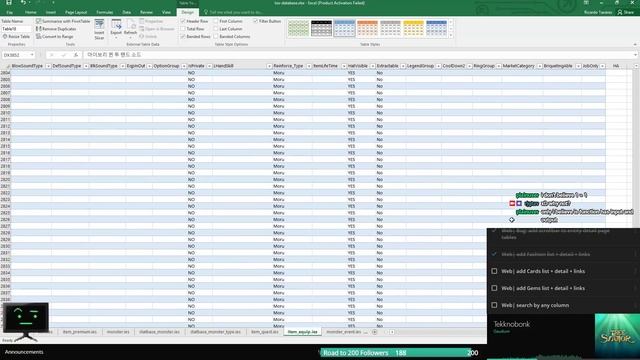Image resolution: width=640 pixels, height=360 pixels.
Task: Toggle the Banded Rows checkbox
Action: 183,36
